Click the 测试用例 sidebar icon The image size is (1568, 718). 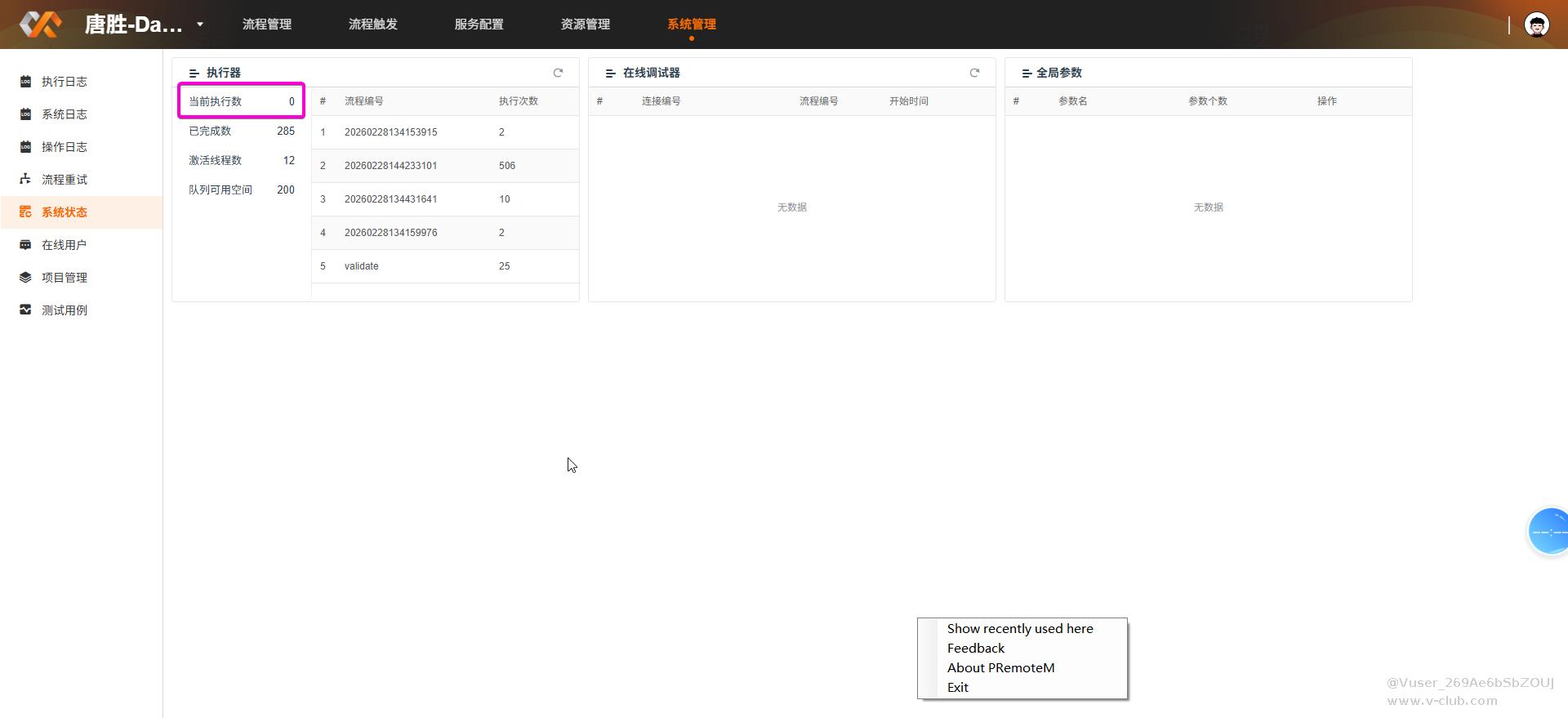[25, 310]
